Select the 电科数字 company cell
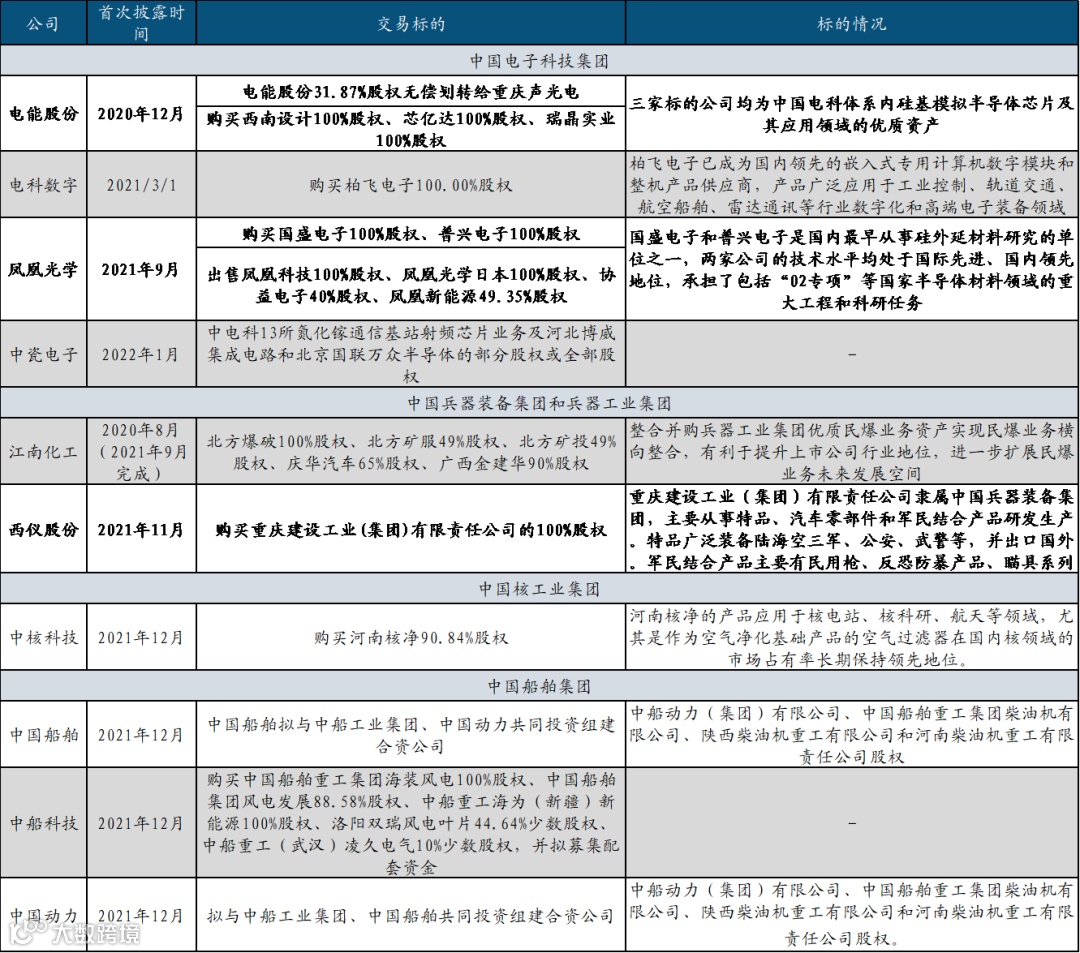 coord(43,185)
